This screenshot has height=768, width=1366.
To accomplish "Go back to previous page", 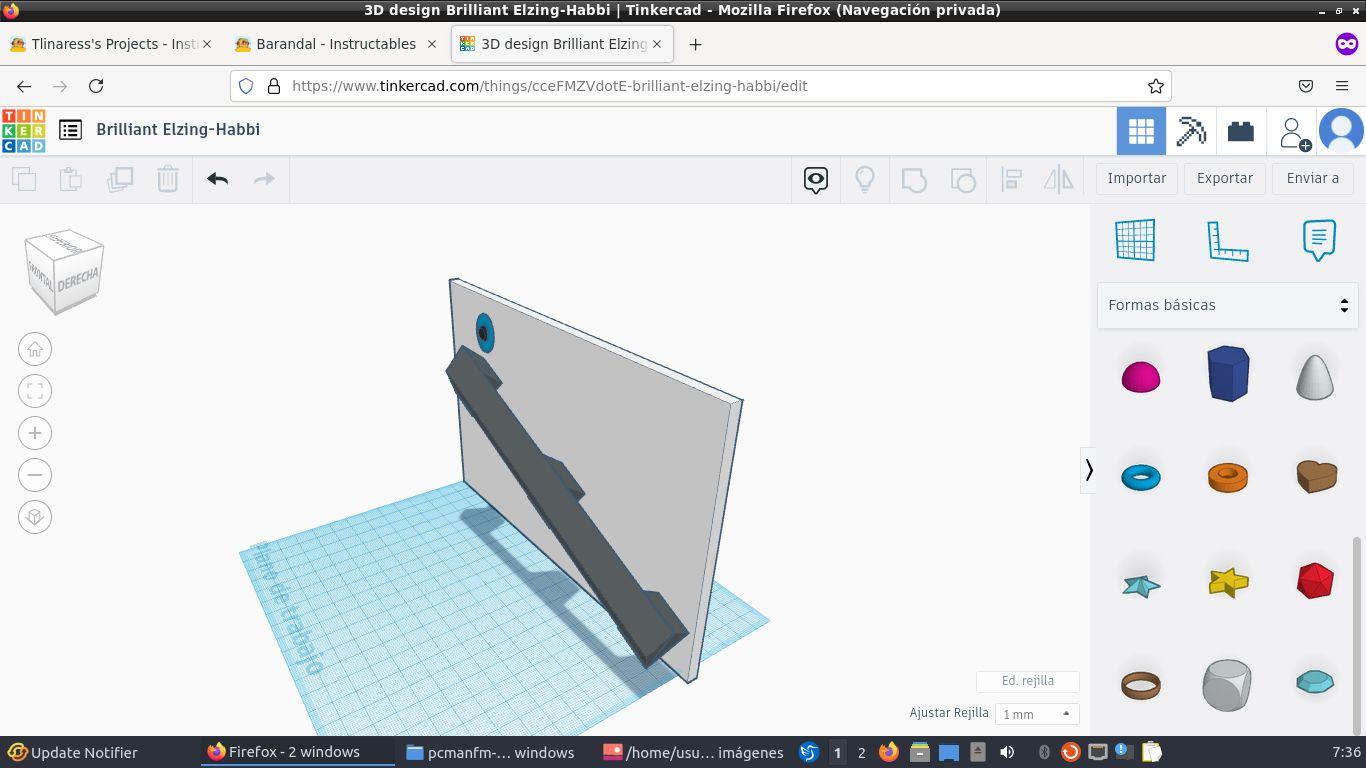I will [x=24, y=86].
